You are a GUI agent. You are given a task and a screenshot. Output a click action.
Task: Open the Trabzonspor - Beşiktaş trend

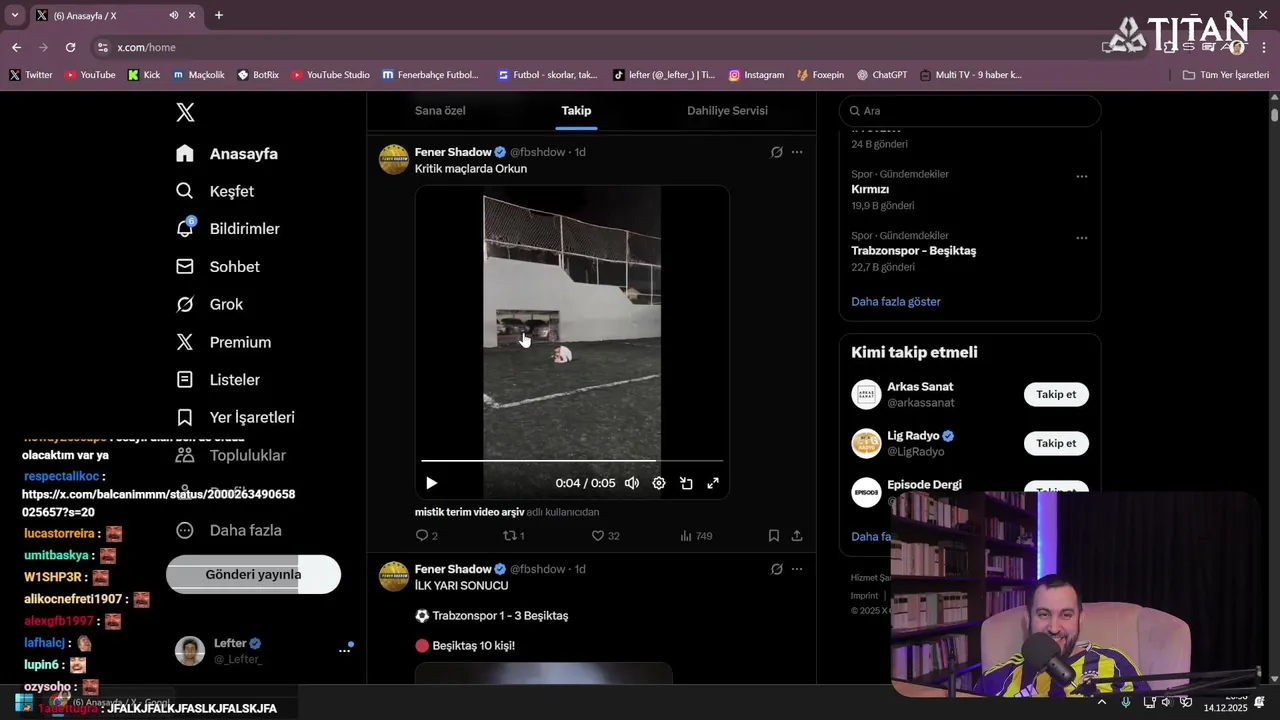point(913,251)
